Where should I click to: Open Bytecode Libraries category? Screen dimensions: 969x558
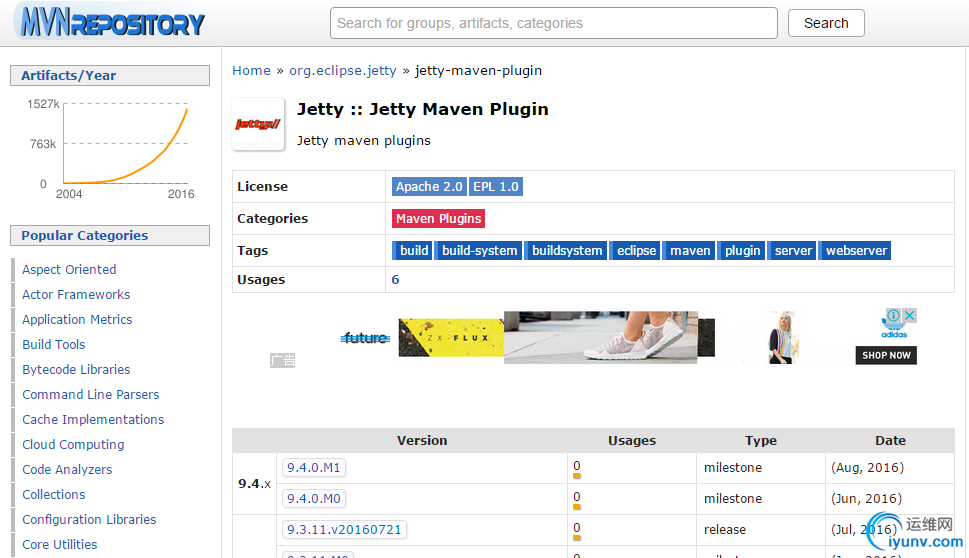click(76, 370)
